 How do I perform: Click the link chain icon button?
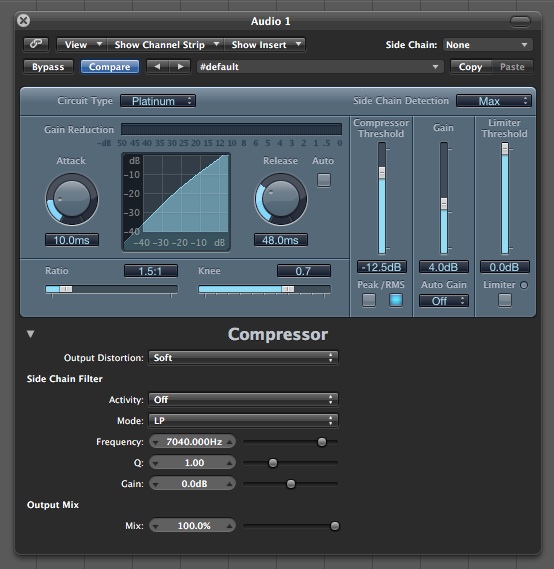pos(36,44)
